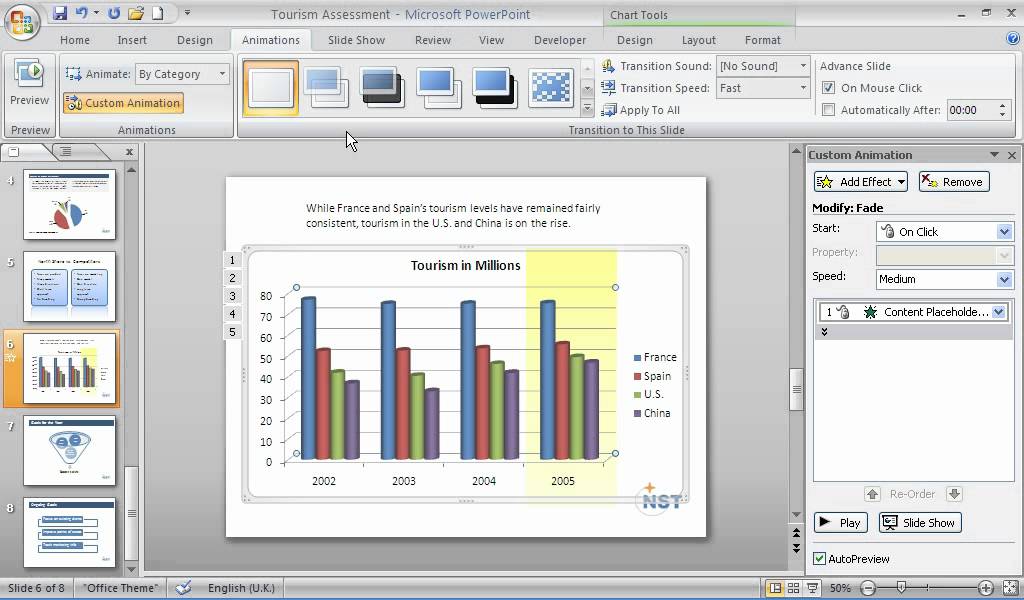Open the Add Effect button menu
This screenshot has width=1024, height=600.
861,182
